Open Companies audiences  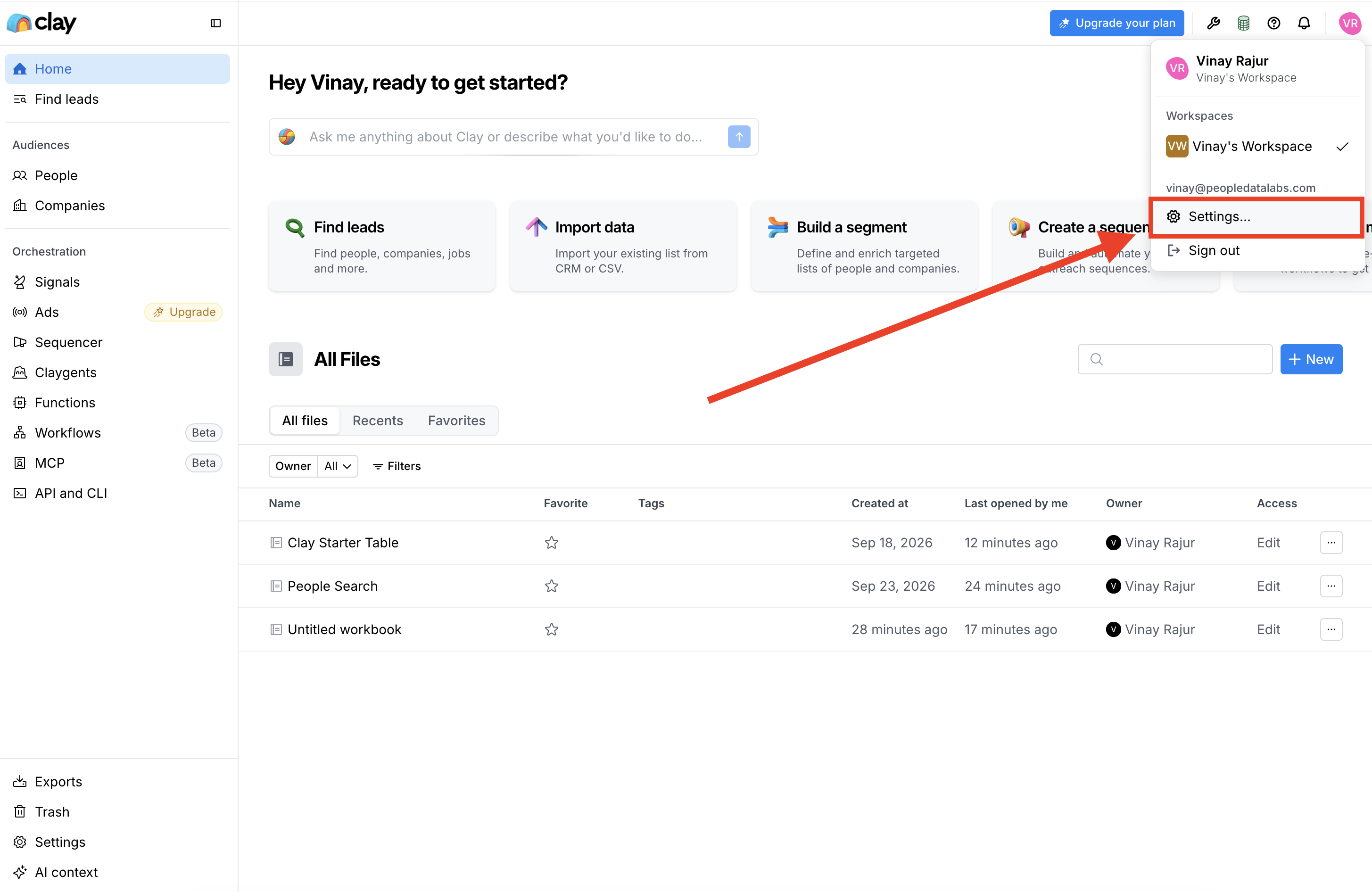117,206
